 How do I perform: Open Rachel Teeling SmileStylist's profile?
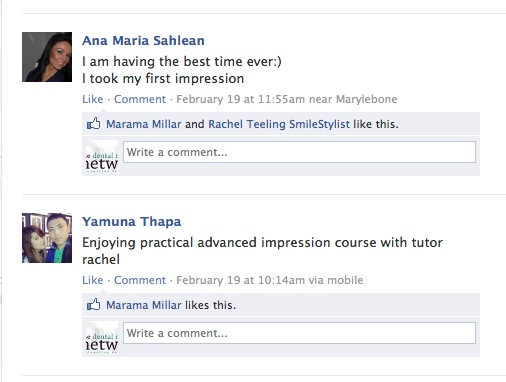(279, 124)
